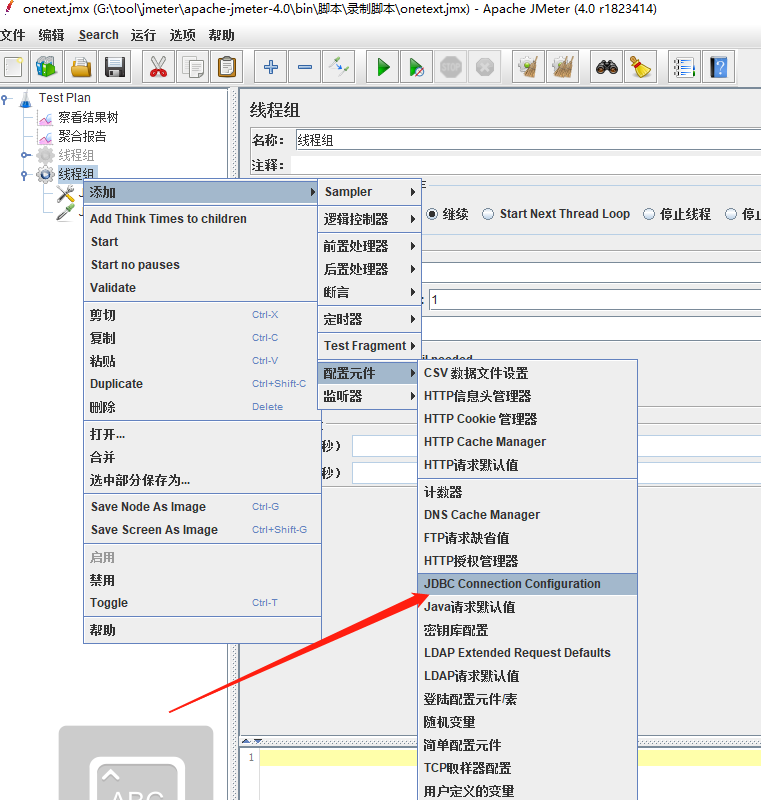Image resolution: width=761 pixels, height=800 pixels.
Task: Click the Test Plan flask icon
Action: 26,98
